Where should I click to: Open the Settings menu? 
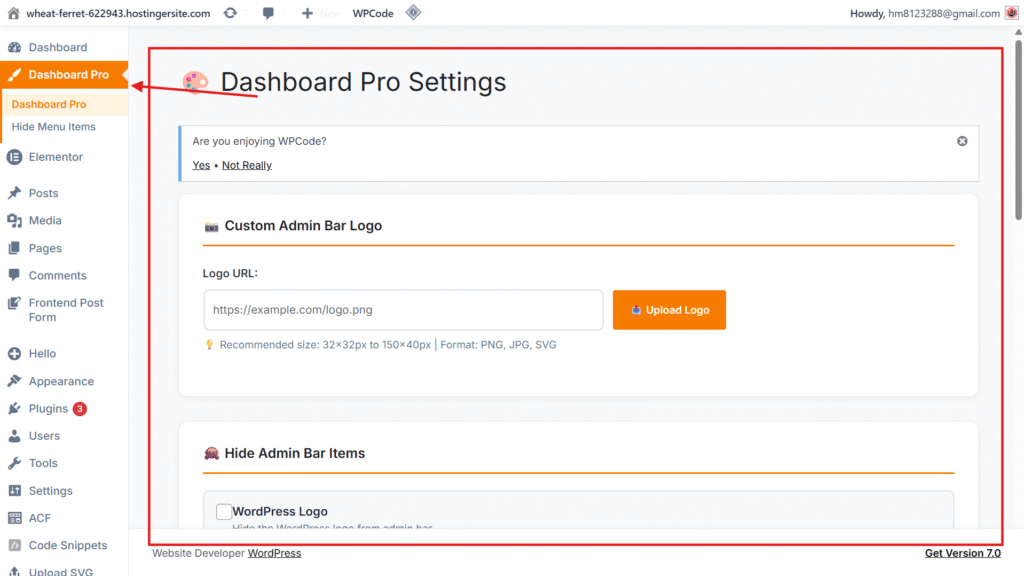pyautogui.click(x=50, y=490)
